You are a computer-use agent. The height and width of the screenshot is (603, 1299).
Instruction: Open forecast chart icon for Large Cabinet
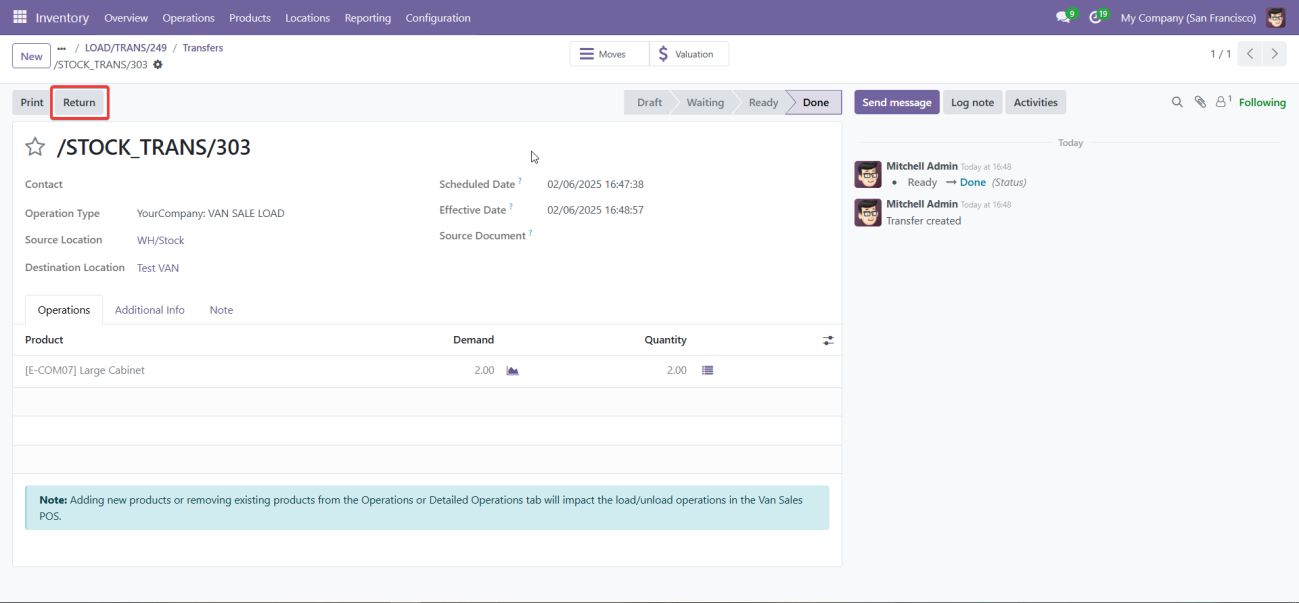512,371
